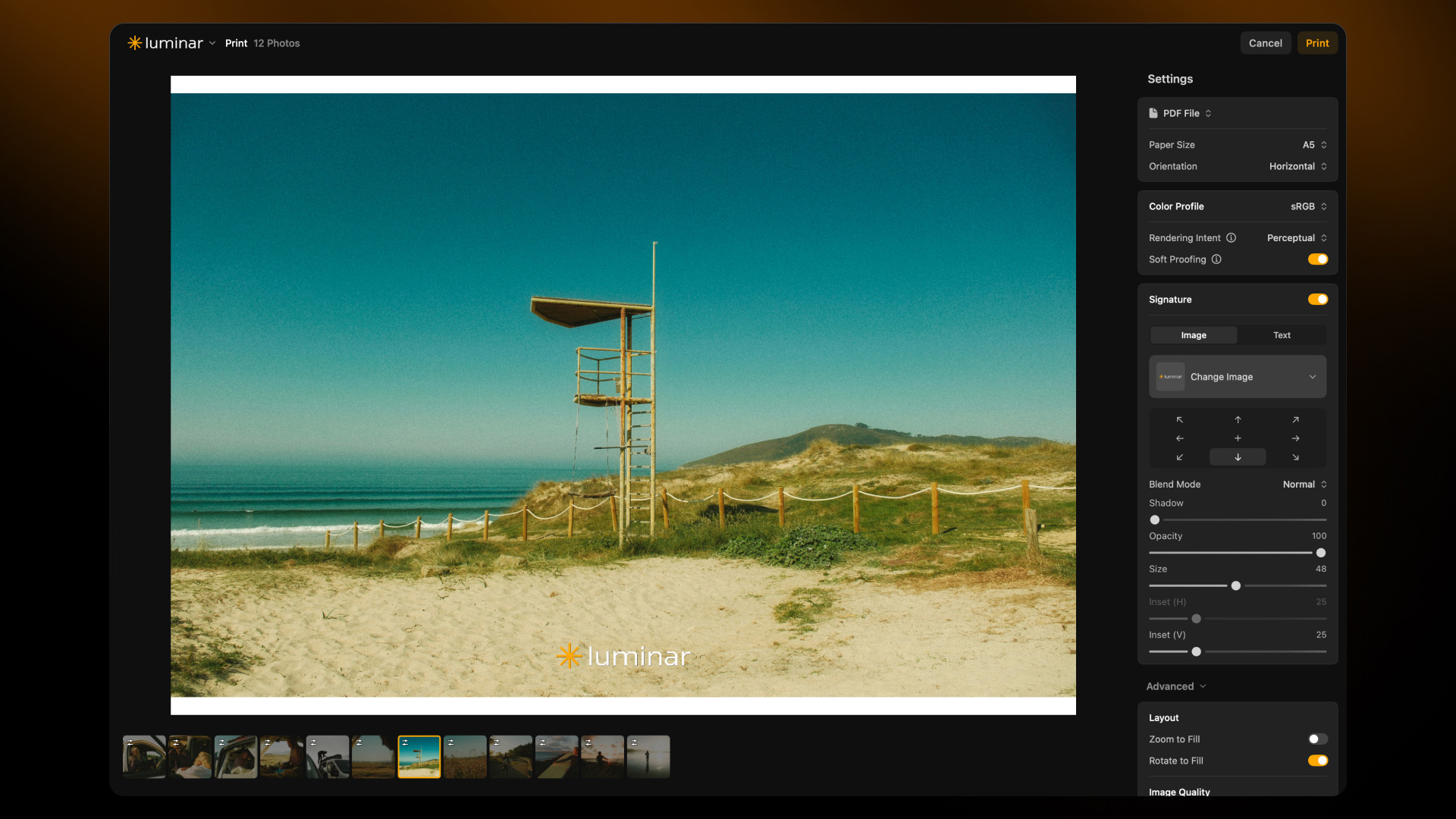Viewport: 1456px width, 819px height.
Task: Select the last thumbnail in filmstrip
Action: [648, 757]
